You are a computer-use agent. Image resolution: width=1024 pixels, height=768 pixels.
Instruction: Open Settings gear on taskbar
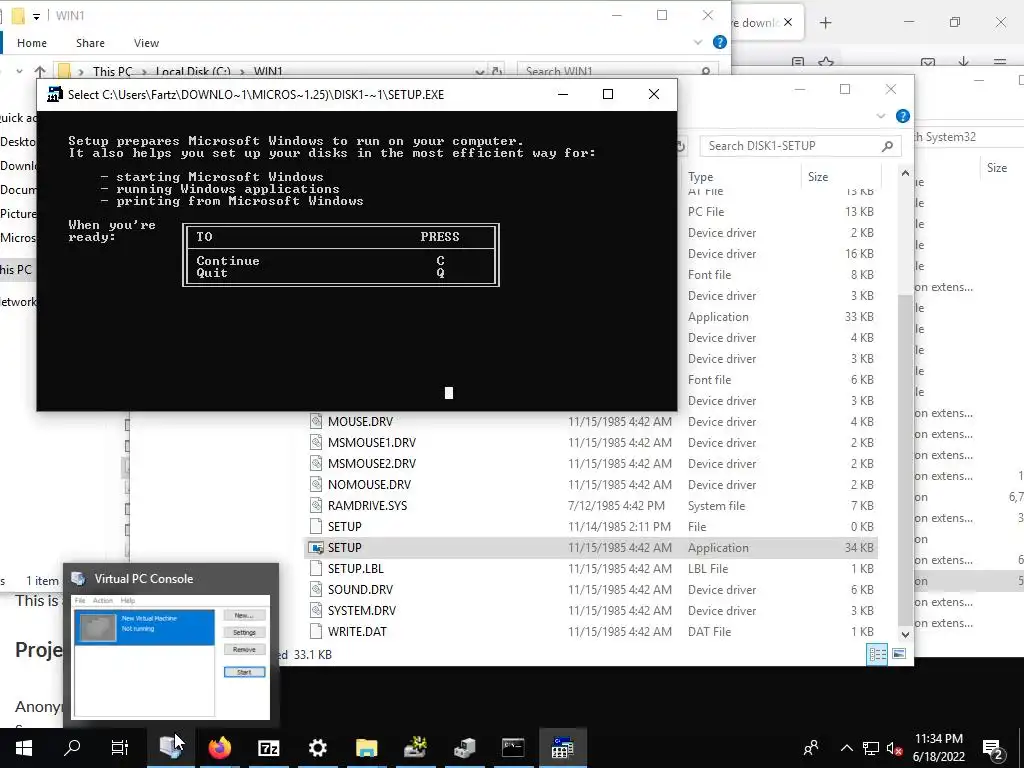[317, 748]
